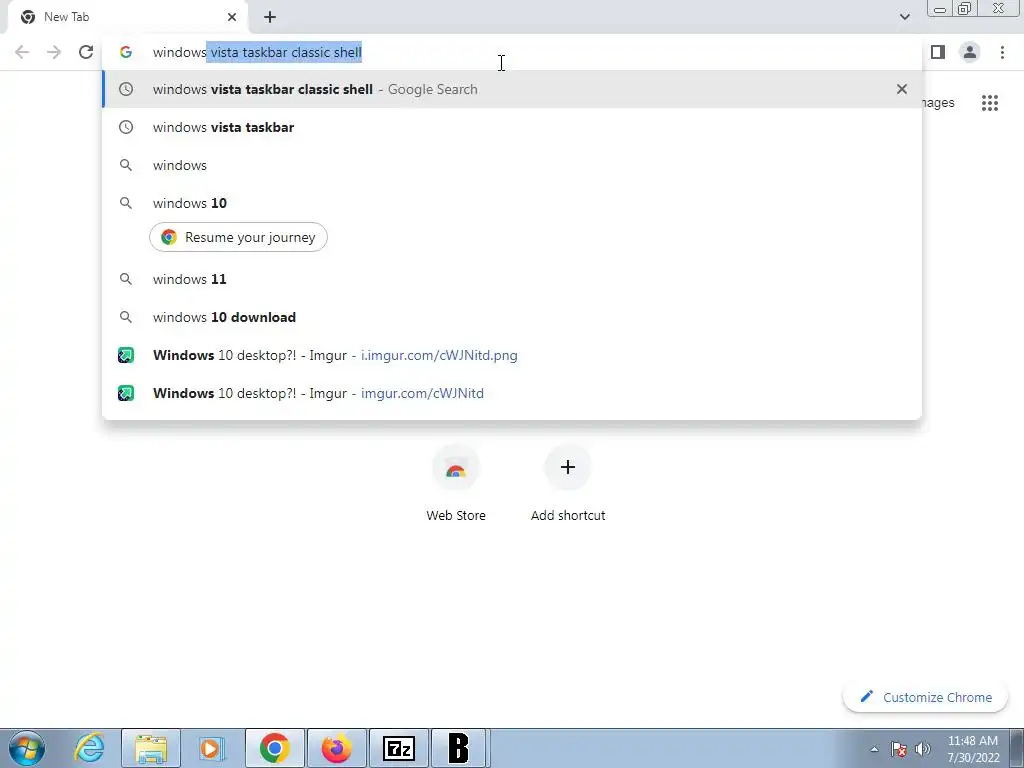Screen dimensions: 1024x768
Task: Open 7-Zip from taskbar
Action: tap(398, 748)
